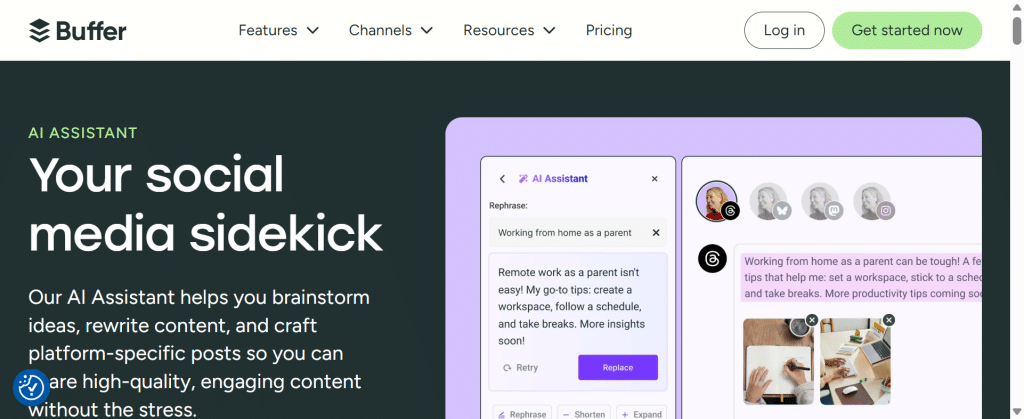
Task: Click the purple Replace button
Action: point(618,367)
